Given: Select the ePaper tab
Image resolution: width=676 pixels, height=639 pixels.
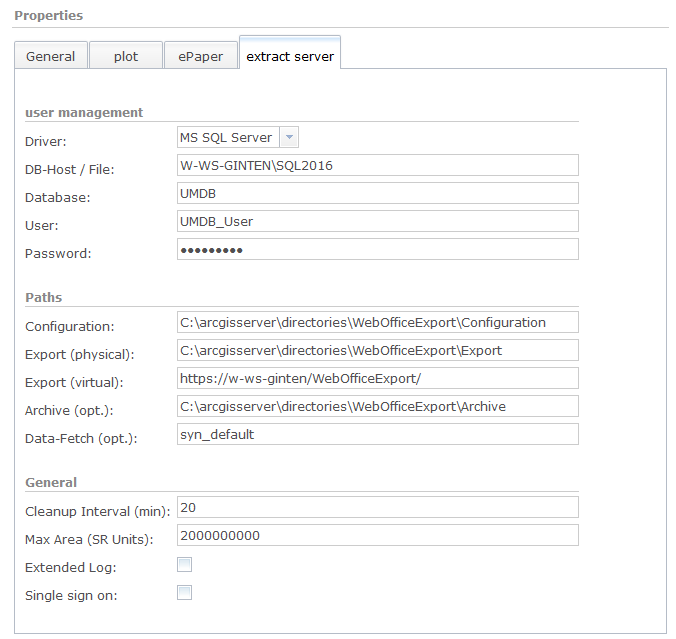Looking at the screenshot, I should pos(201,56).
